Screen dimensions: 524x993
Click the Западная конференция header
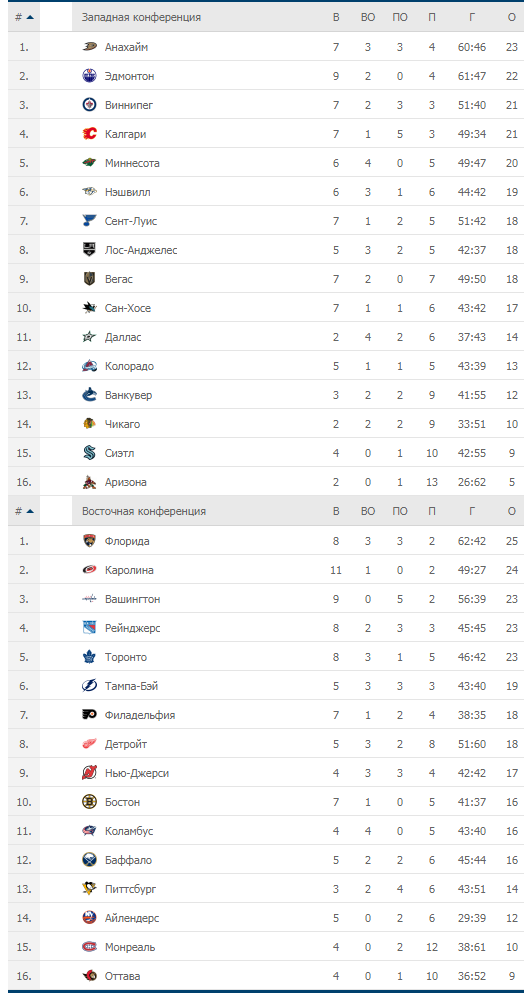coord(141,18)
